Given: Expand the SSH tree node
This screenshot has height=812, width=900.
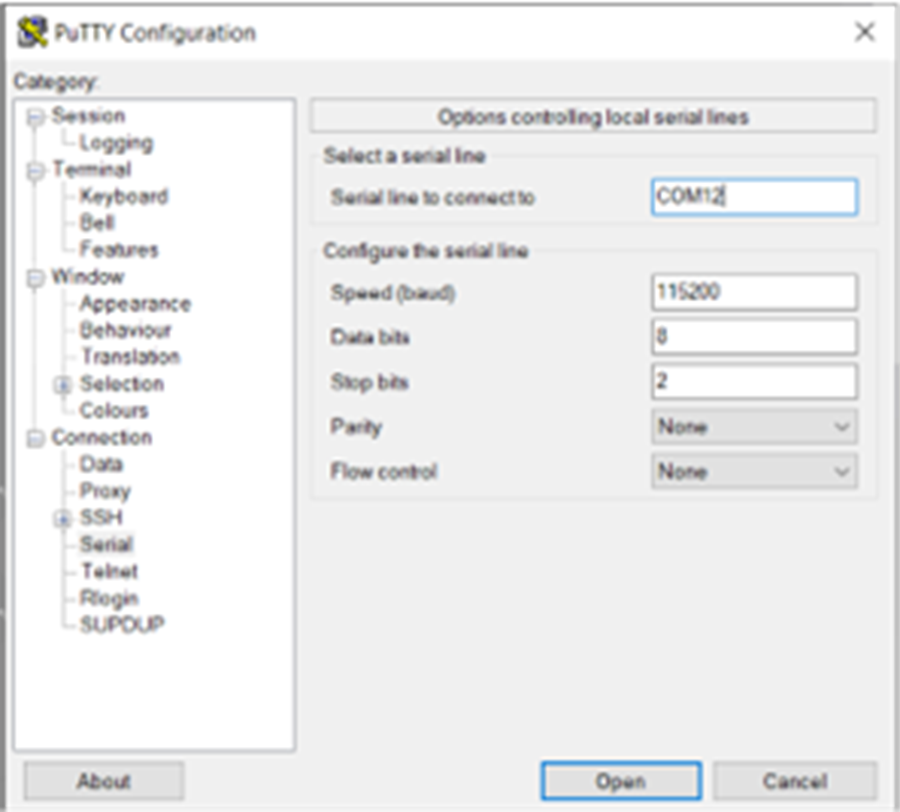Looking at the screenshot, I should [63, 519].
